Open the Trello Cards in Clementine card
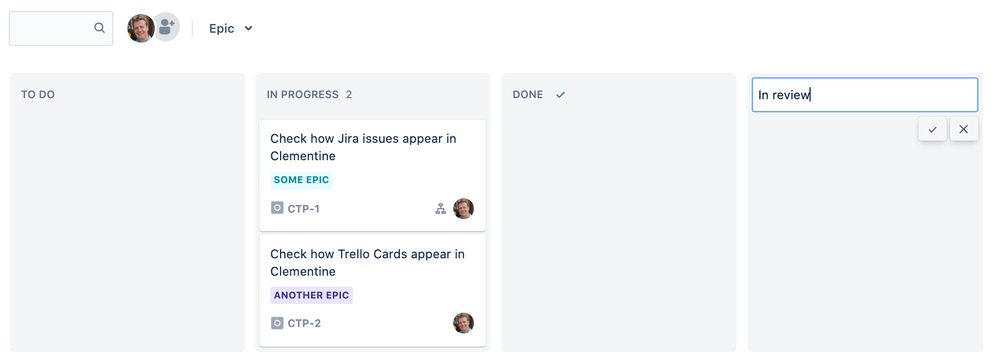 pyautogui.click(x=372, y=291)
